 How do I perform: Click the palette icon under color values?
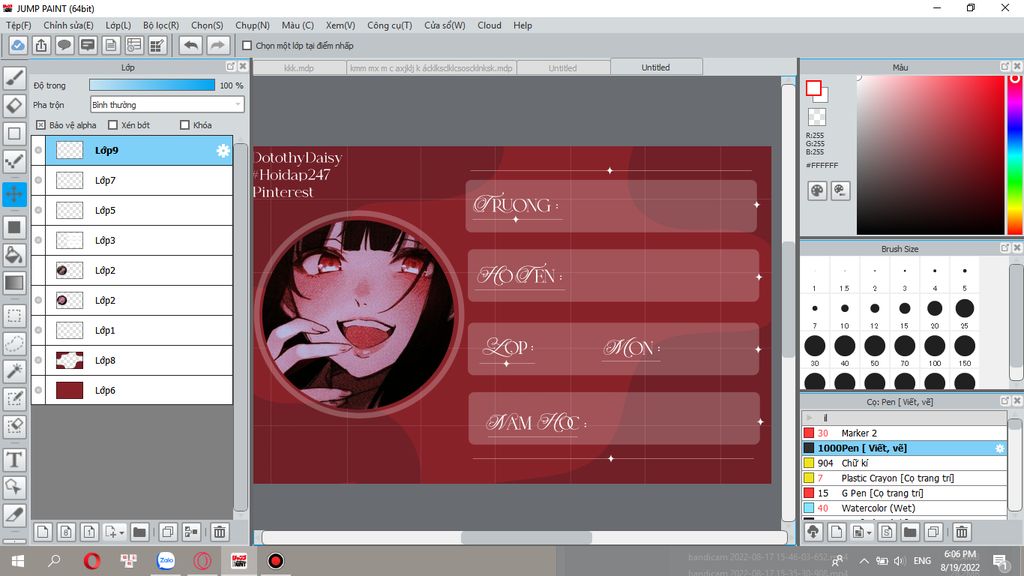[x=817, y=191]
